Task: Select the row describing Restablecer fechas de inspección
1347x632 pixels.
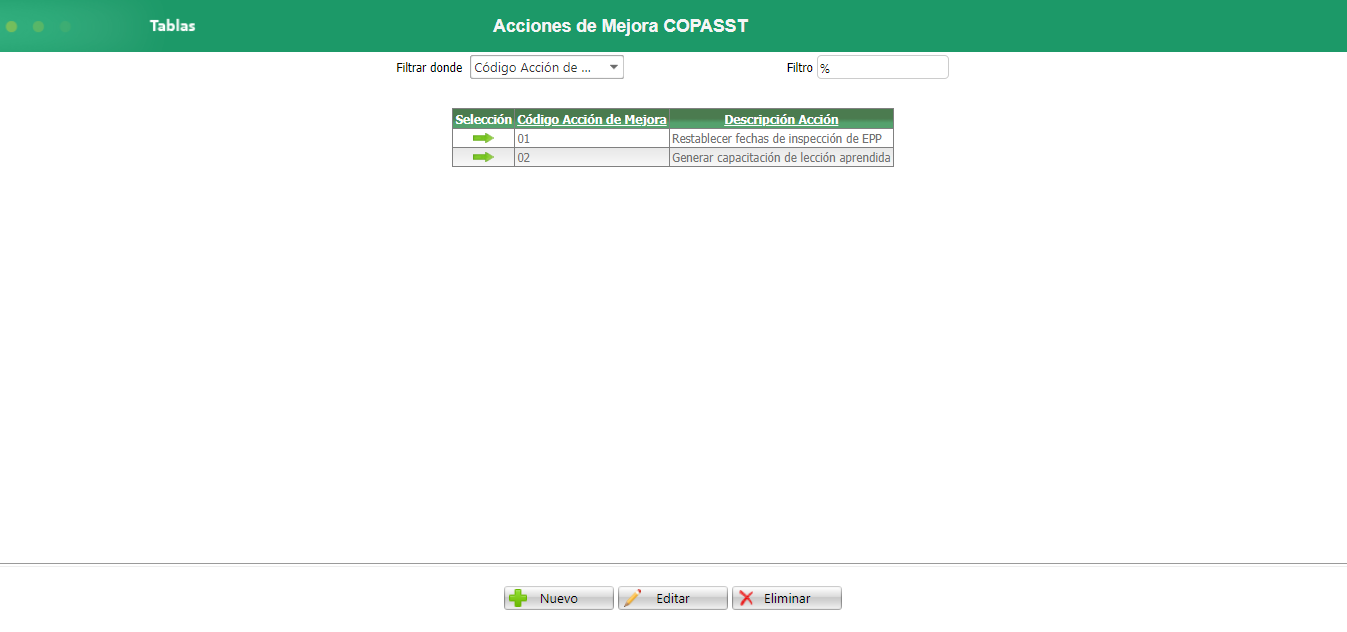Action: click(x=781, y=138)
